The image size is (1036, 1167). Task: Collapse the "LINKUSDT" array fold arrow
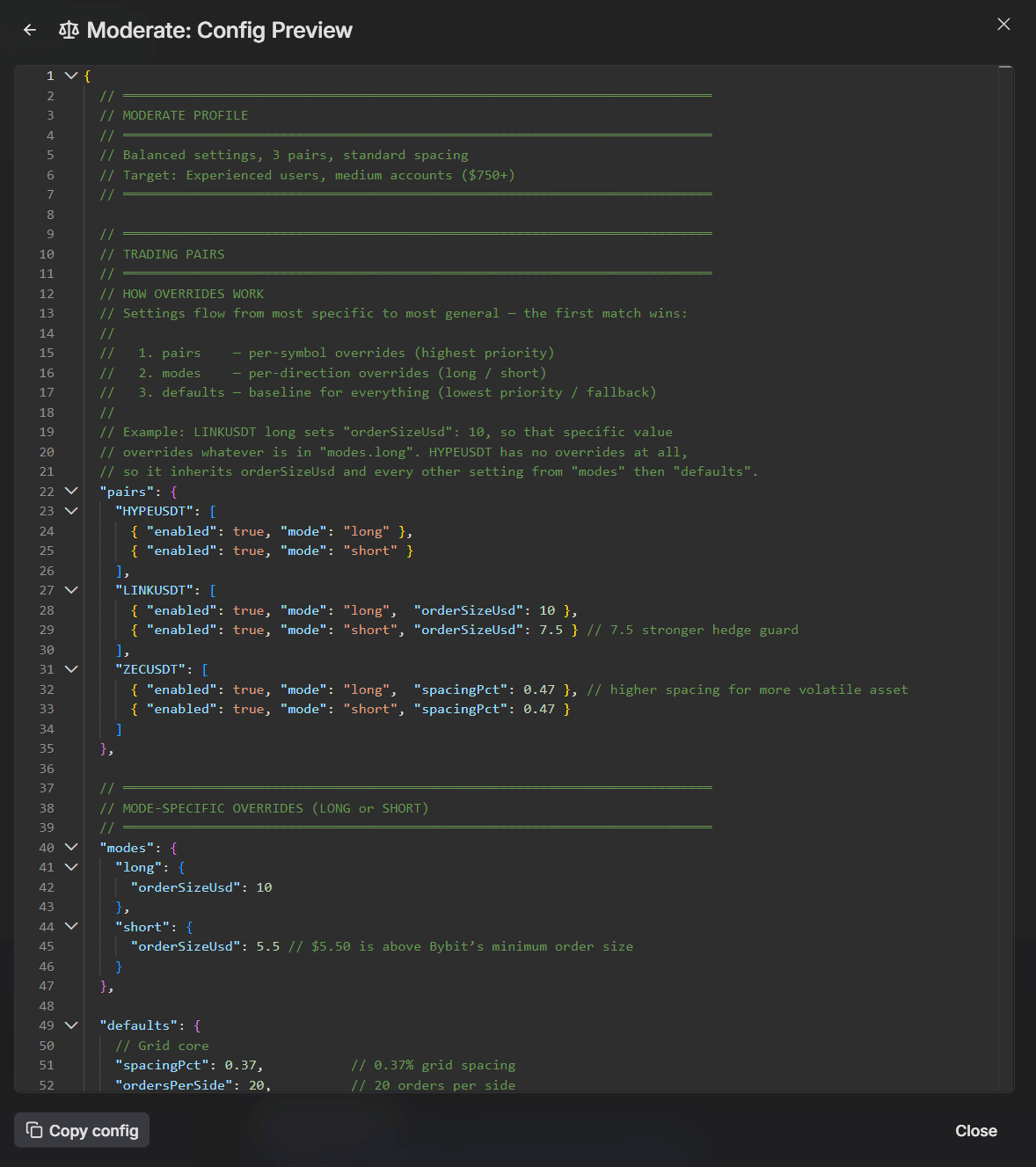tap(71, 590)
